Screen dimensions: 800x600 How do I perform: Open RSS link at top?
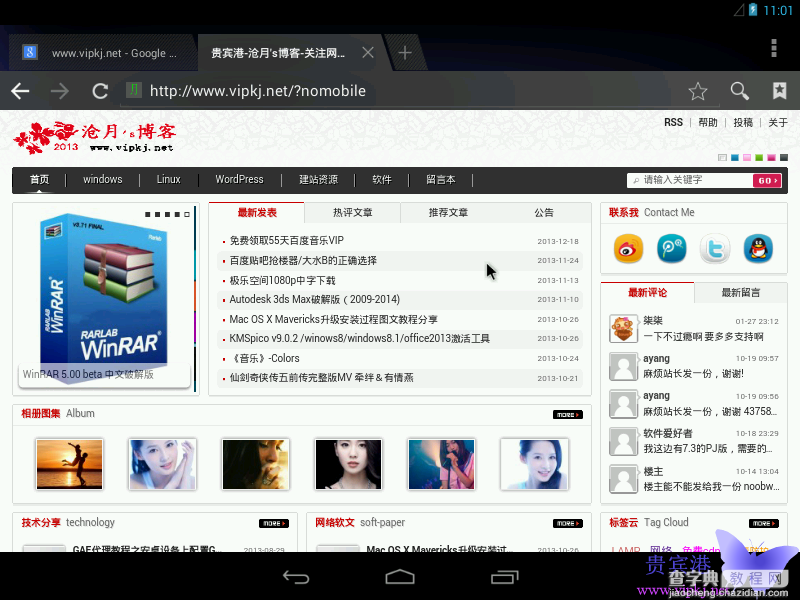[x=673, y=122]
